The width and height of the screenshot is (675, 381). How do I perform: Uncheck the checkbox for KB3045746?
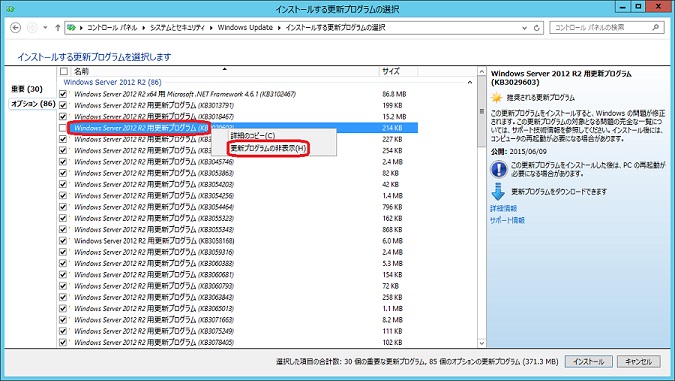point(63,162)
